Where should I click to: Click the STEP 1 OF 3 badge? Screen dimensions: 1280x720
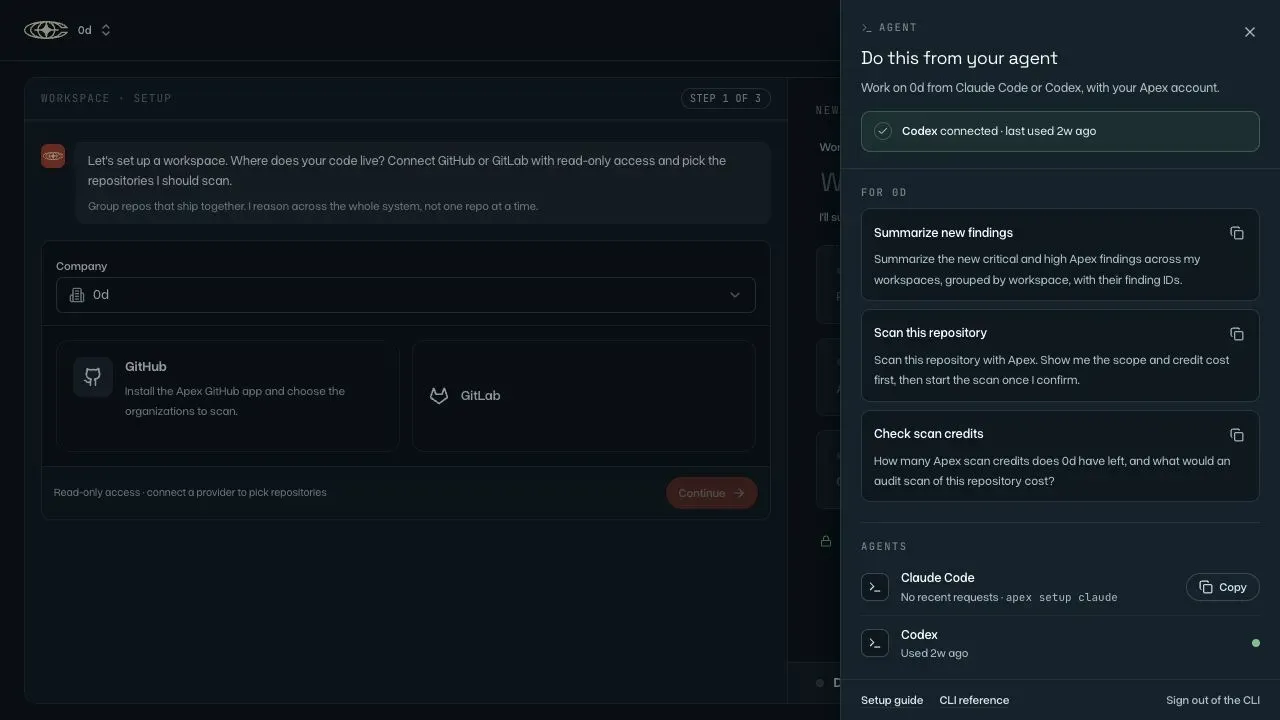point(726,98)
